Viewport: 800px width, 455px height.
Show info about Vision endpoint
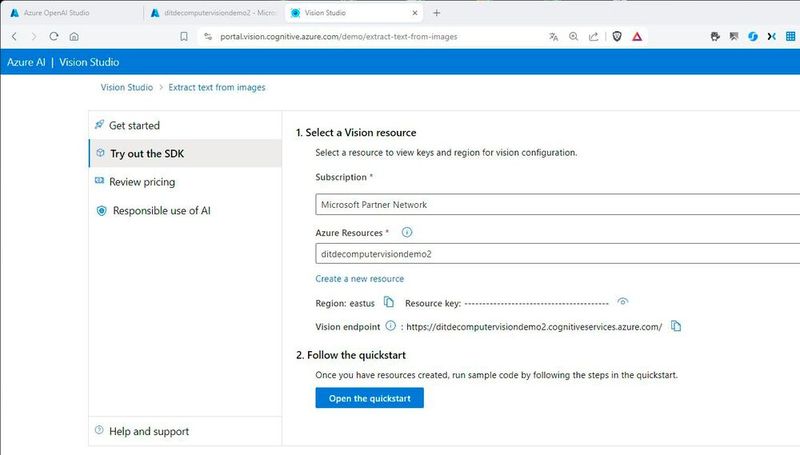390,325
